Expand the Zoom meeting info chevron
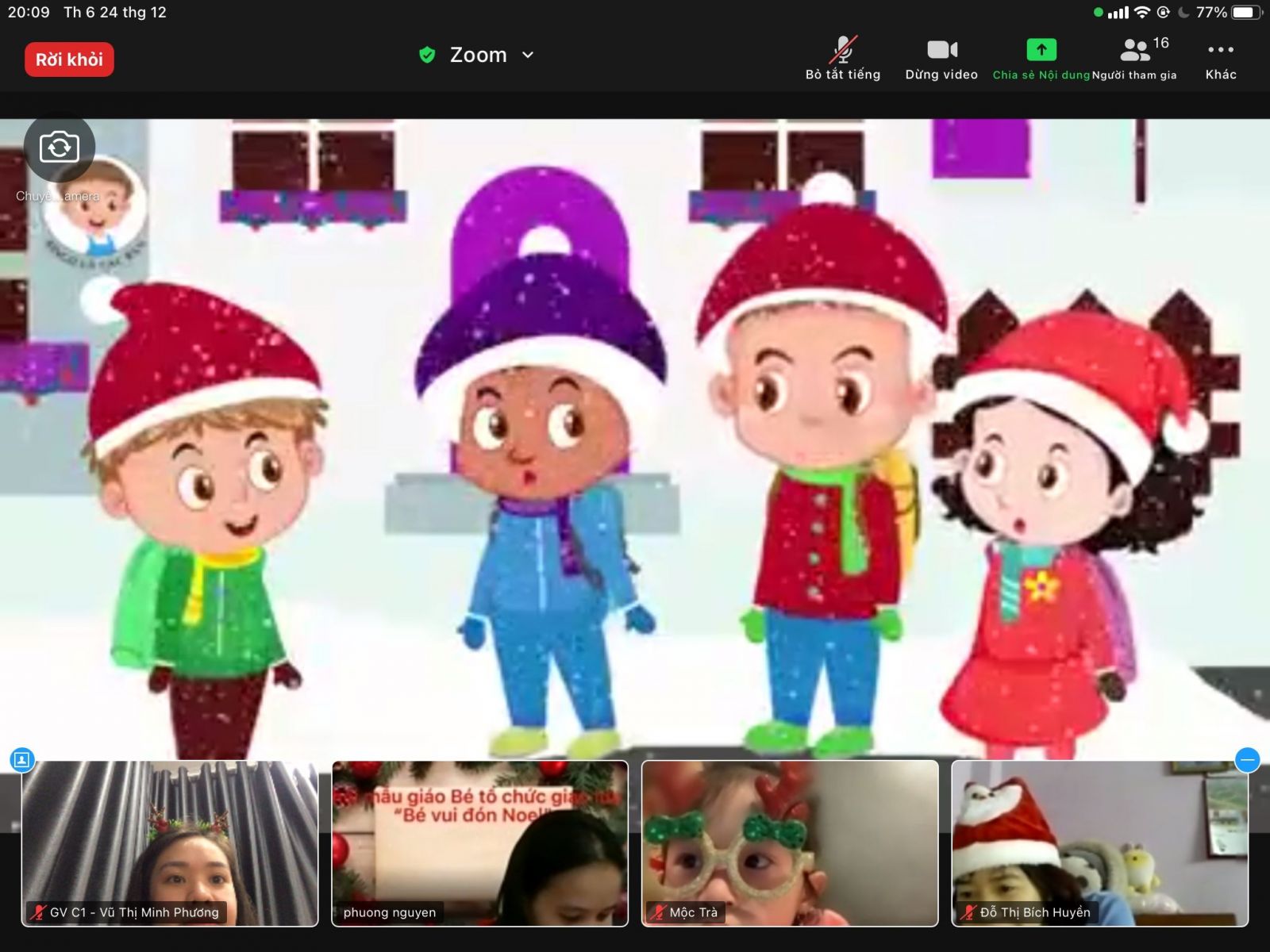Viewport: 1270px width, 952px height. point(528,55)
